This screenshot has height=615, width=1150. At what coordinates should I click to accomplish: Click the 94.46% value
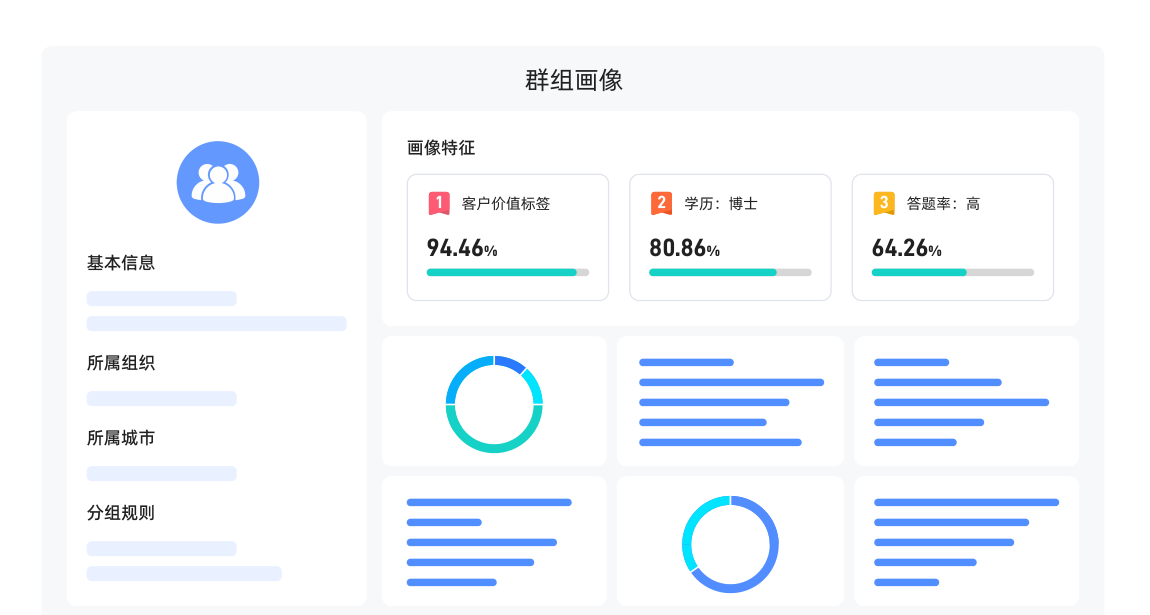462,248
